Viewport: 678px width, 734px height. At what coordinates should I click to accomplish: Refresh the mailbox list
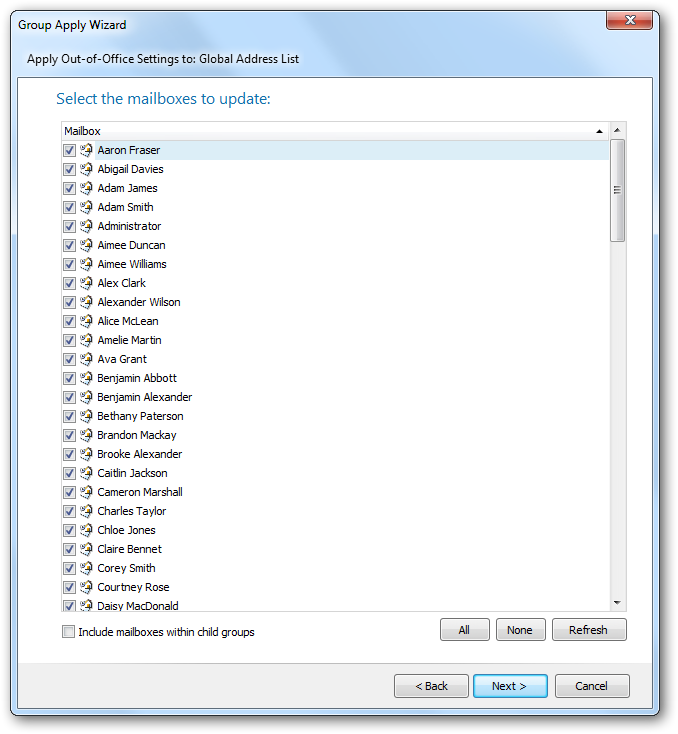pos(589,630)
